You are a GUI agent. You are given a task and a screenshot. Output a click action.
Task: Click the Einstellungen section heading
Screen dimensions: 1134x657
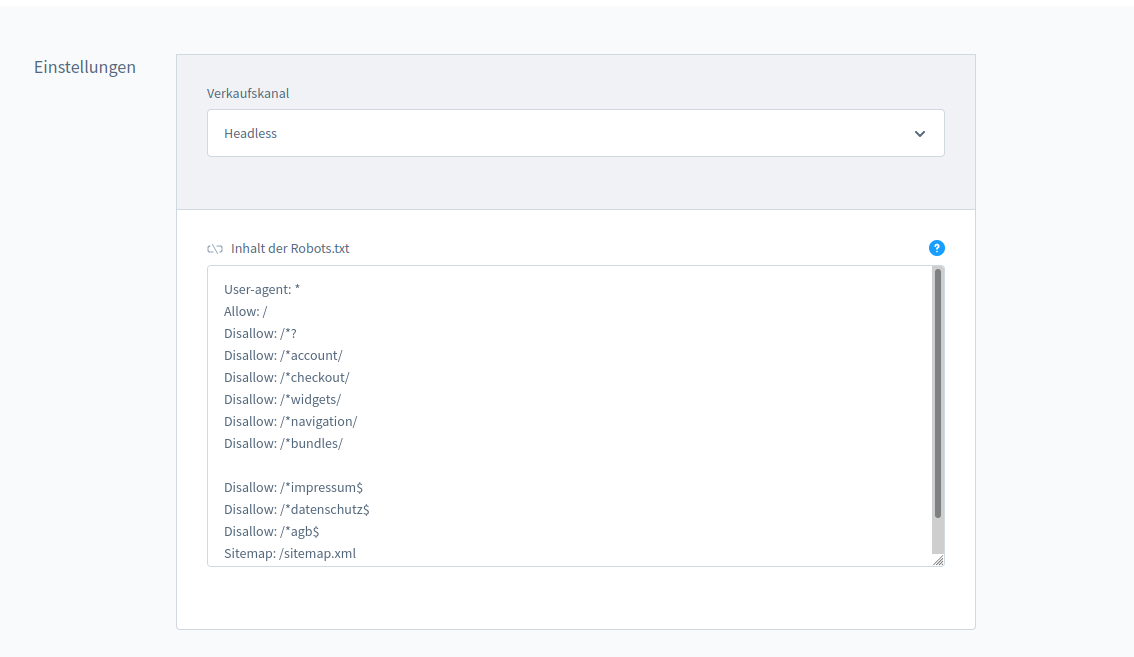coord(85,68)
